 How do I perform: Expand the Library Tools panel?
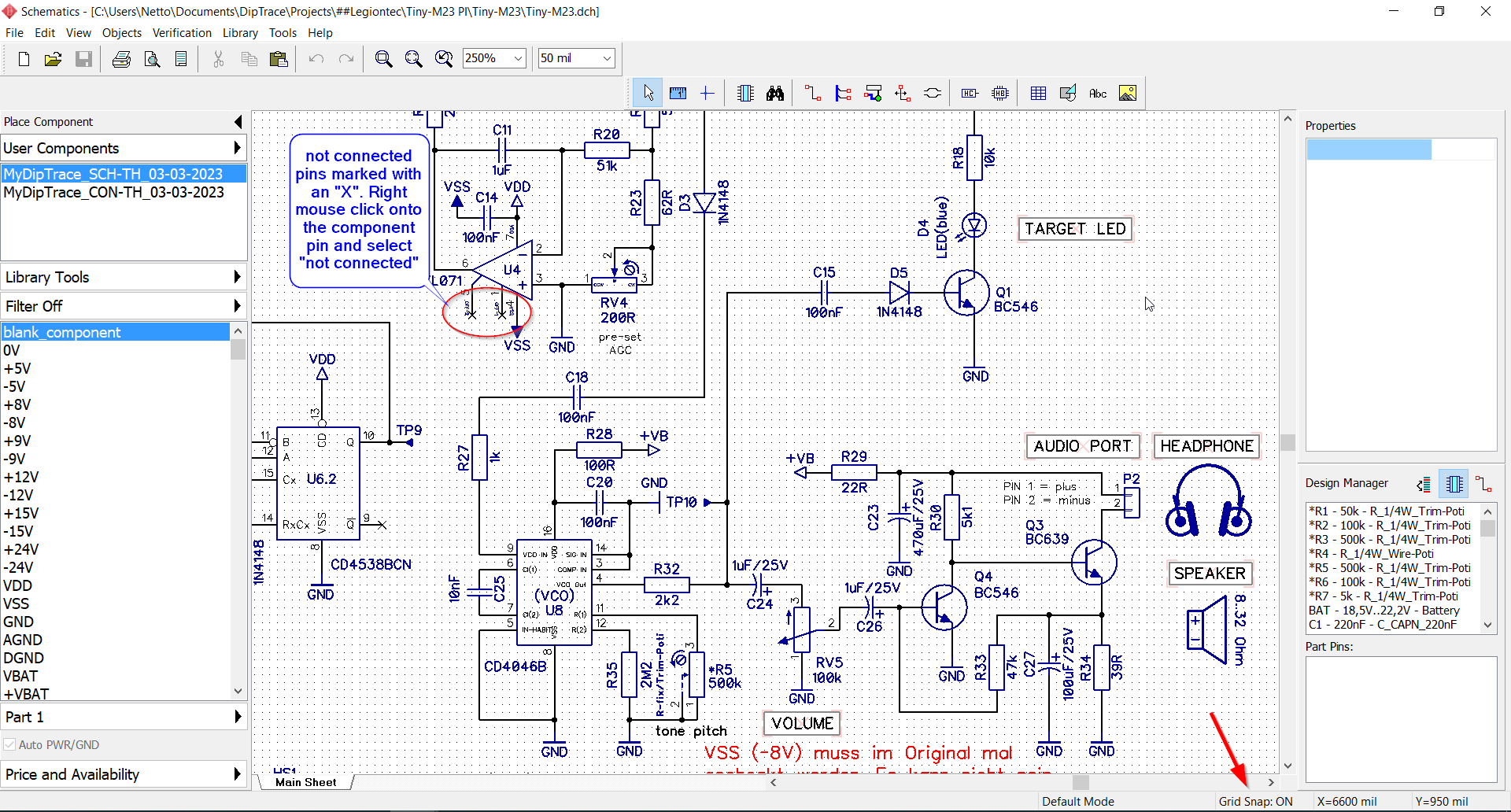click(x=124, y=277)
